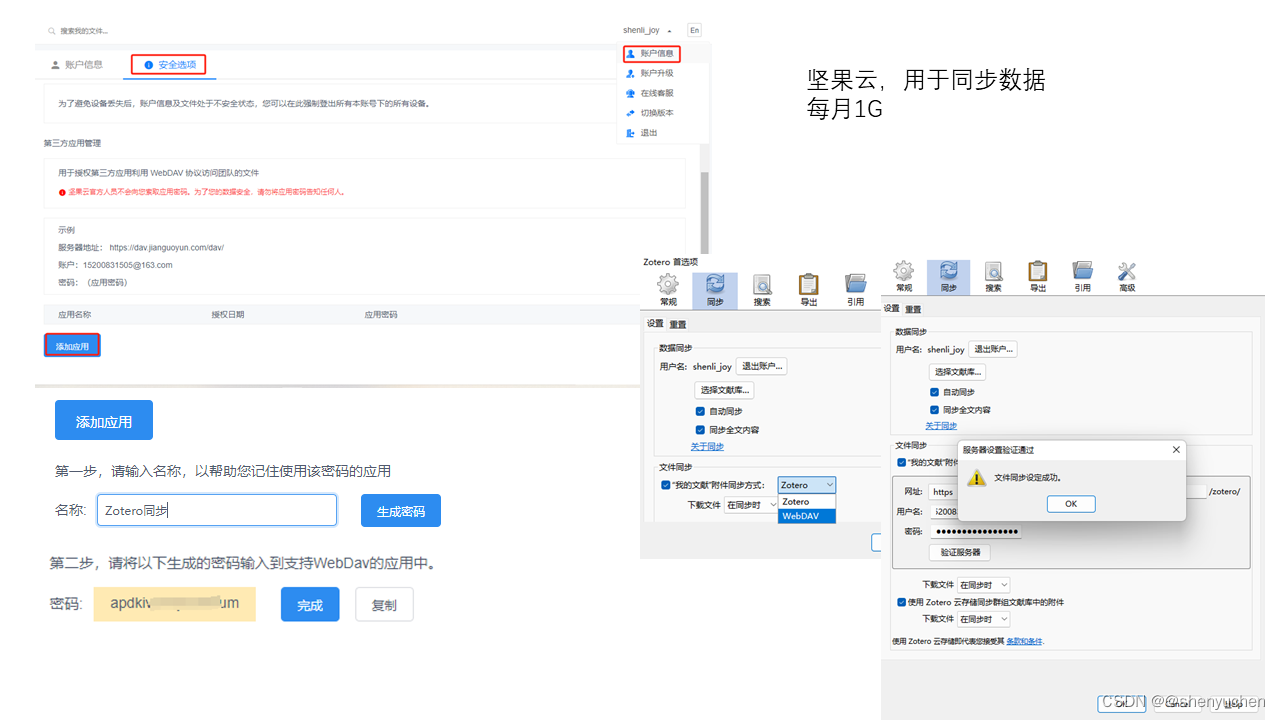Toggle the "我的文献"附件同步方式 checkbox
Screen dimensions: 1280x720
tap(666, 485)
